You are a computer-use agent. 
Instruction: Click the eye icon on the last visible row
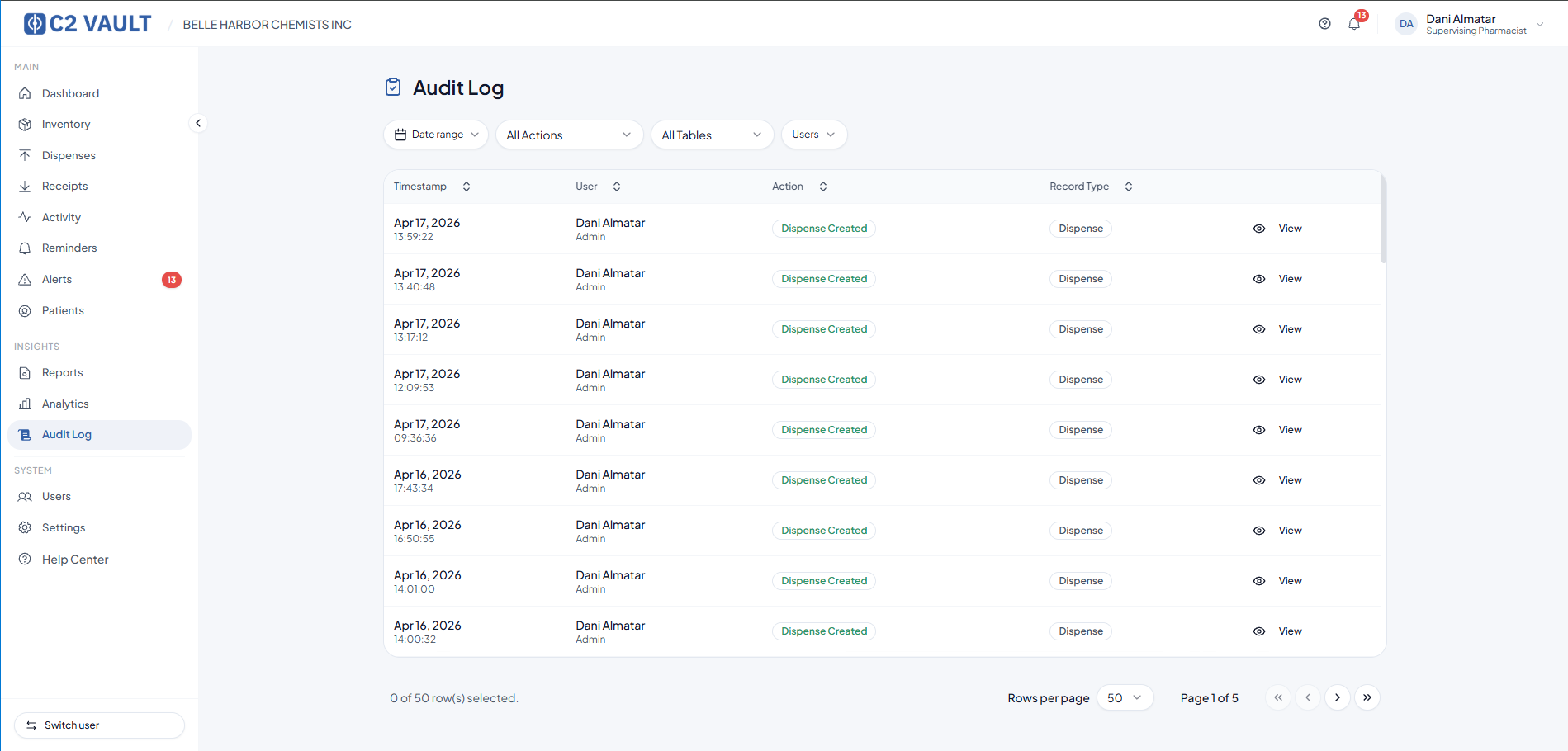pyautogui.click(x=1259, y=631)
